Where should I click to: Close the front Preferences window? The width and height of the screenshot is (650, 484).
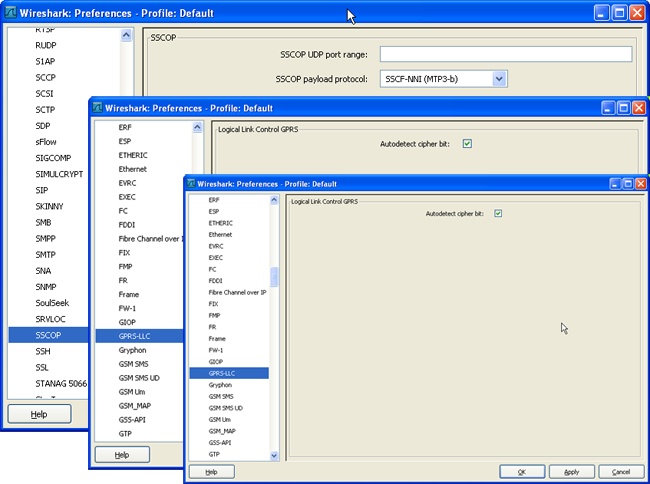click(641, 184)
